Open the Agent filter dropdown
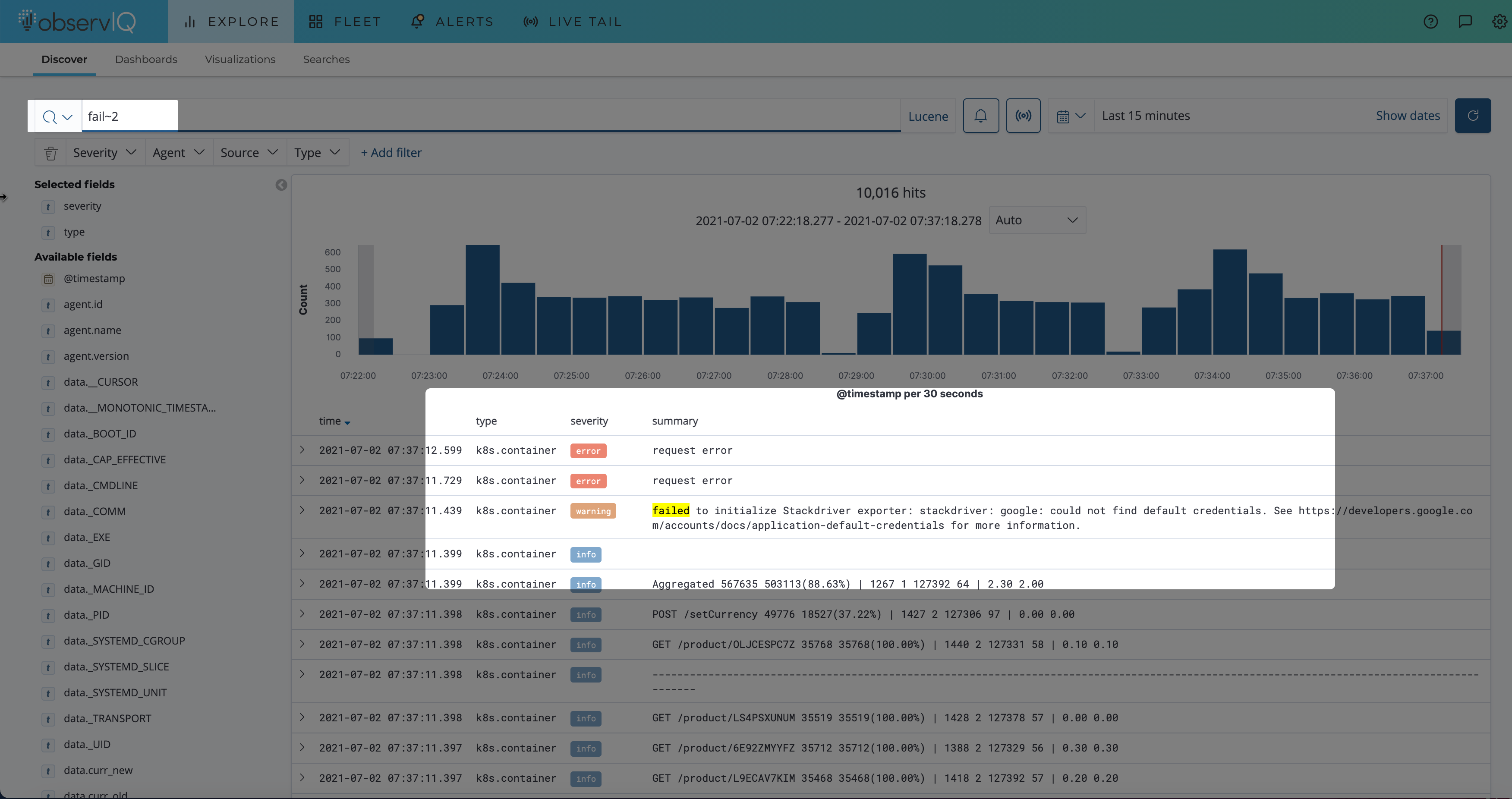 coord(179,153)
